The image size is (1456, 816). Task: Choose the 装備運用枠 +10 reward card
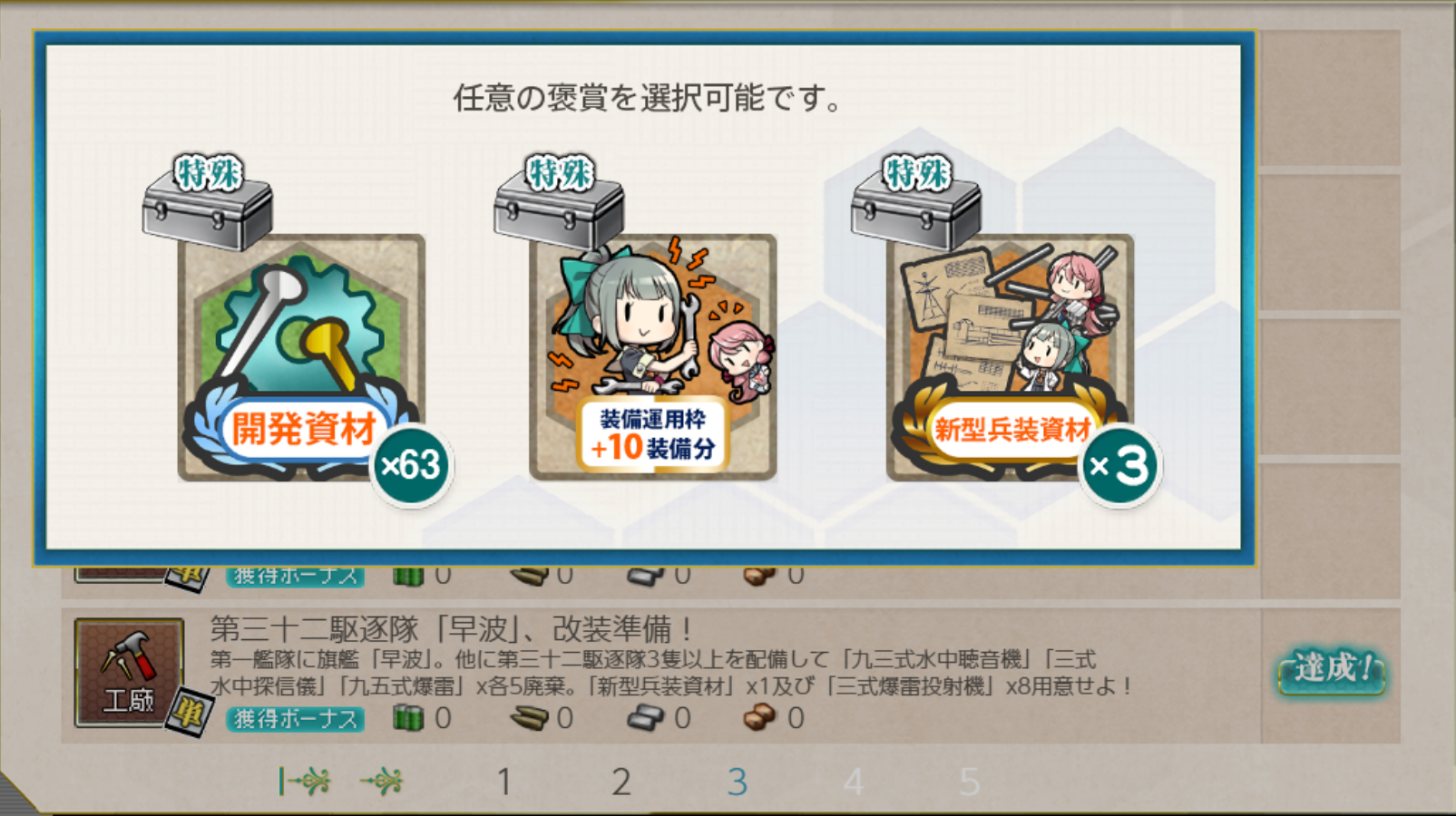(652, 358)
